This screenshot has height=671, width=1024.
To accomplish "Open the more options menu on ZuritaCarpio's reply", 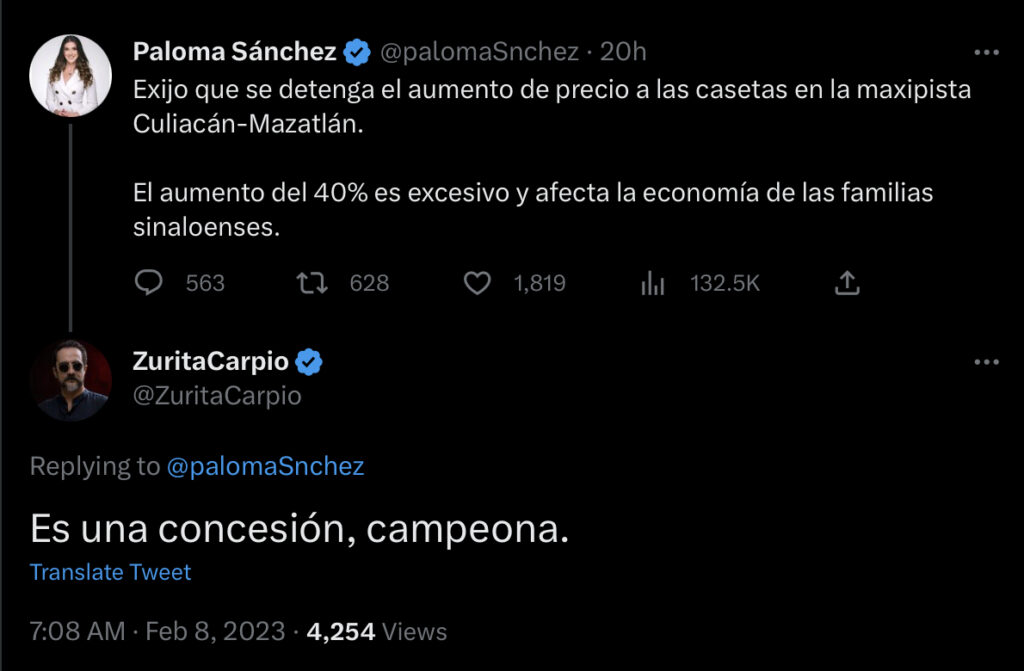I will [987, 362].
